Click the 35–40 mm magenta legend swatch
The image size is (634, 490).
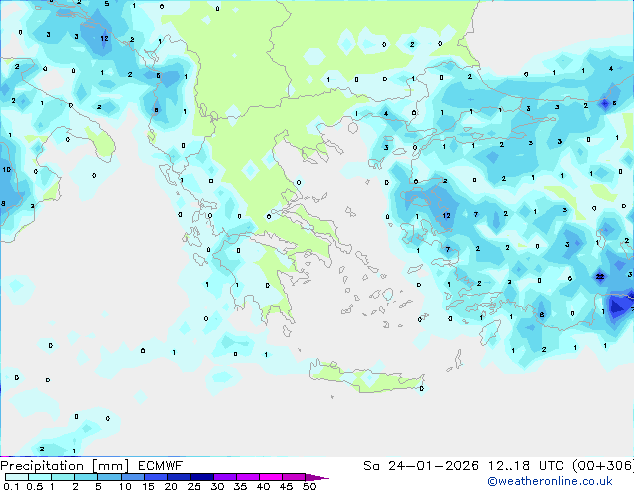247,477
